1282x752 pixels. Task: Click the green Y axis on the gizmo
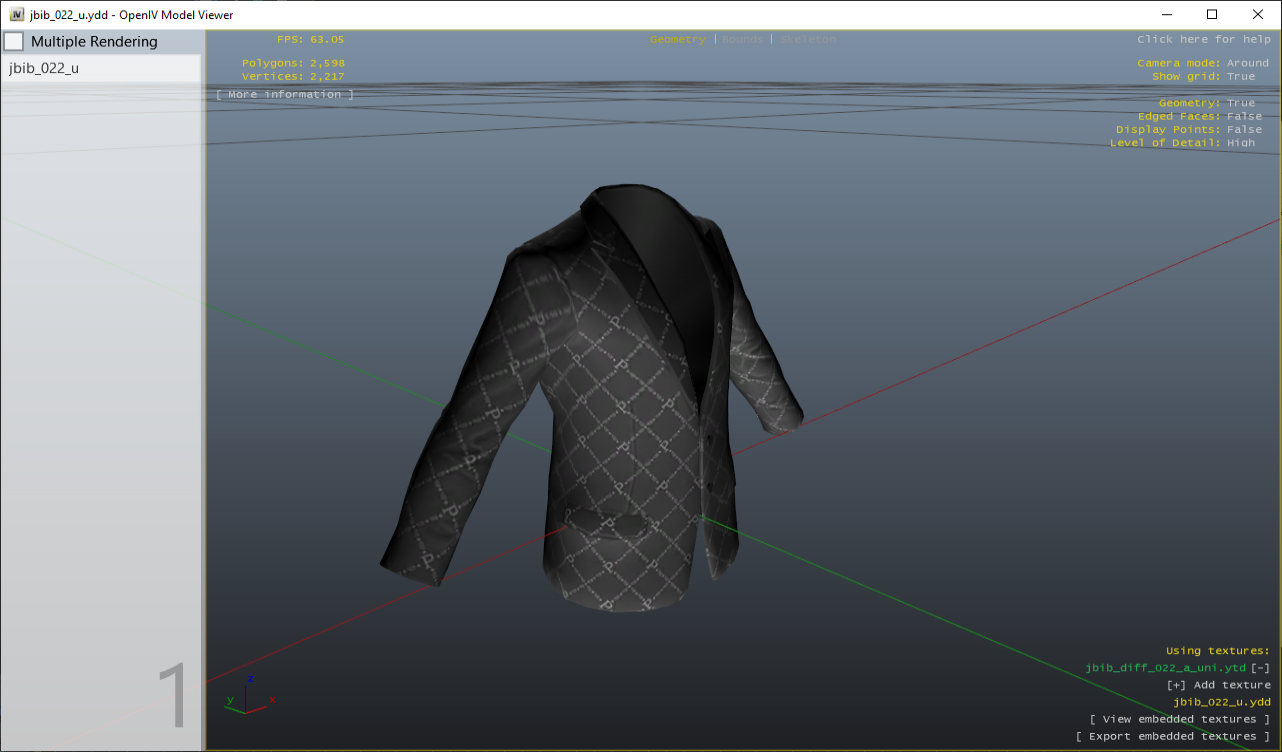229,700
